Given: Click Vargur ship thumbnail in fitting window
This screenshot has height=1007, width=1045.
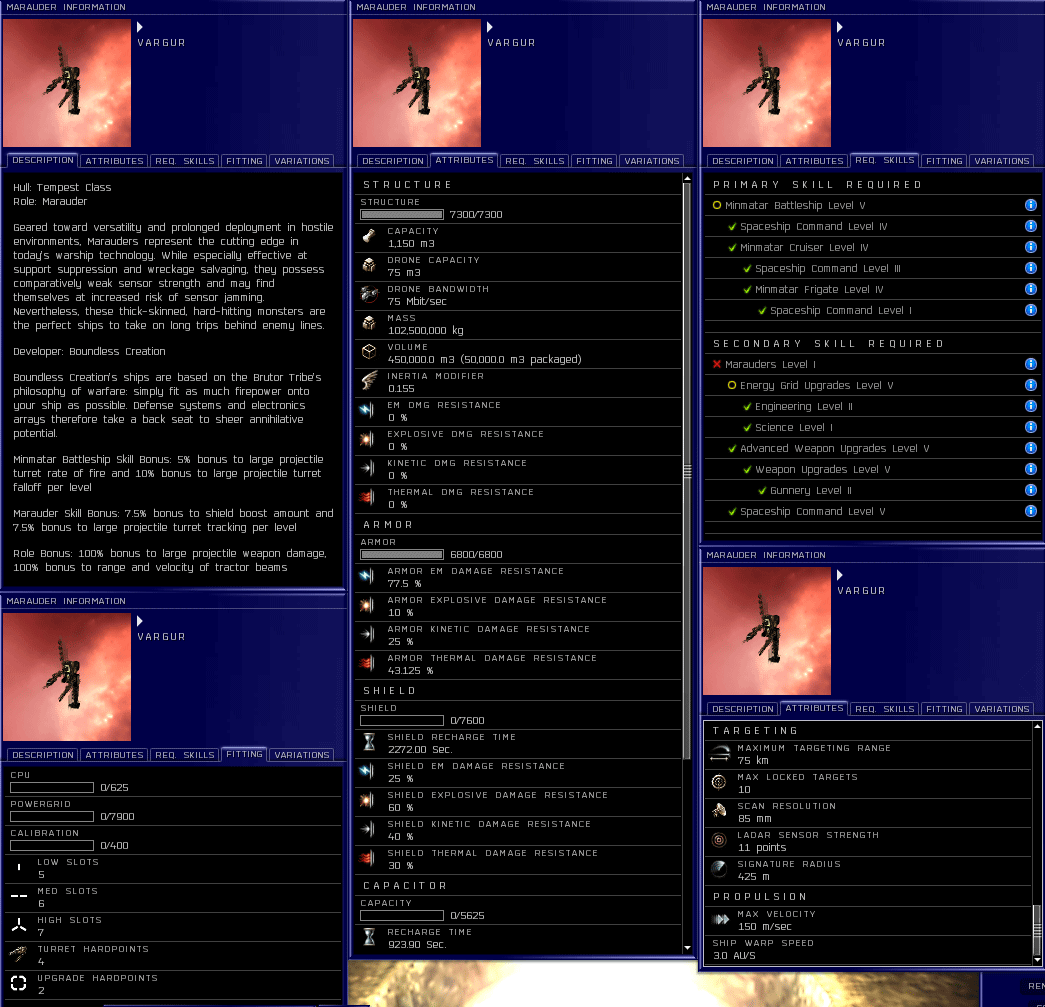Looking at the screenshot, I should pyautogui.click(x=67, y=676).
